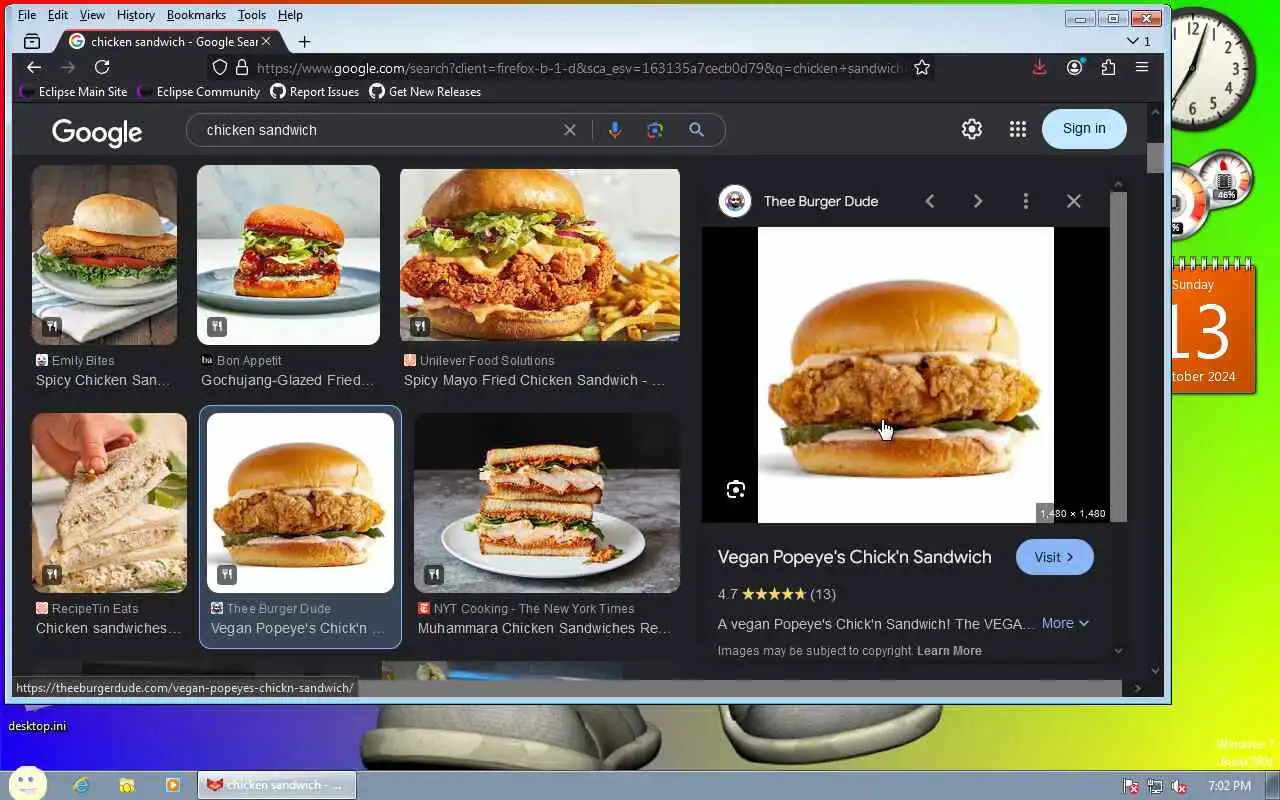The image size is (1280, 800).
Task: Click the Firefox address bar URL
Action: click(x=580, y=68)
